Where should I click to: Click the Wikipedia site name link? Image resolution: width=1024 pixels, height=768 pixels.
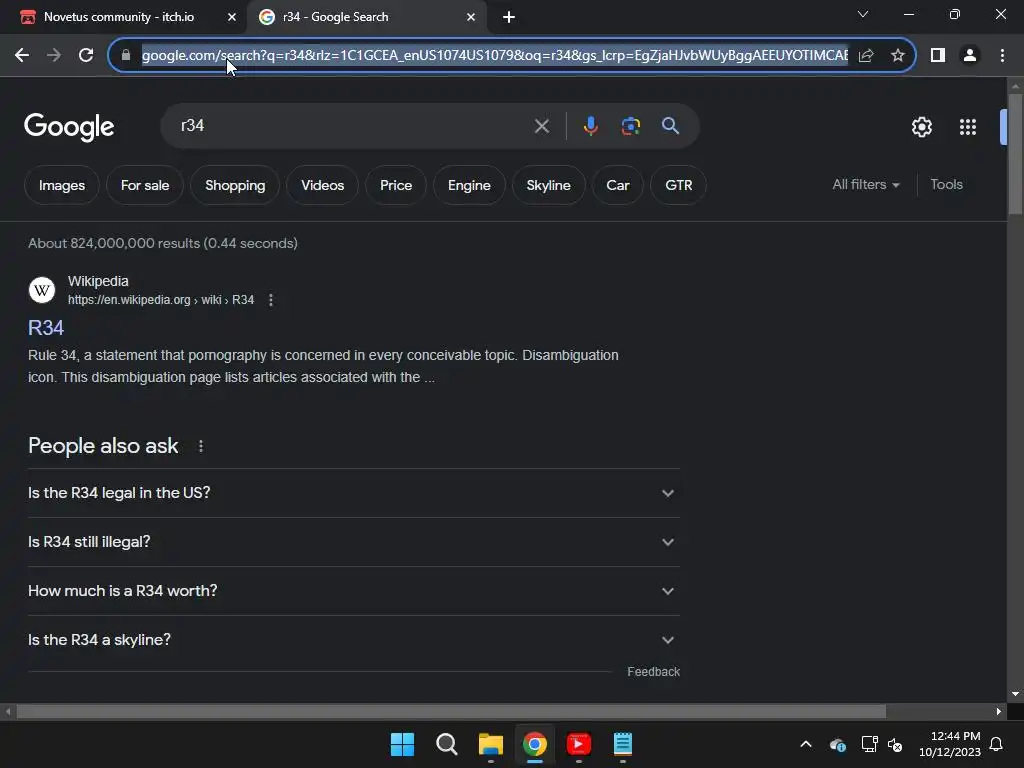point(98,281)
